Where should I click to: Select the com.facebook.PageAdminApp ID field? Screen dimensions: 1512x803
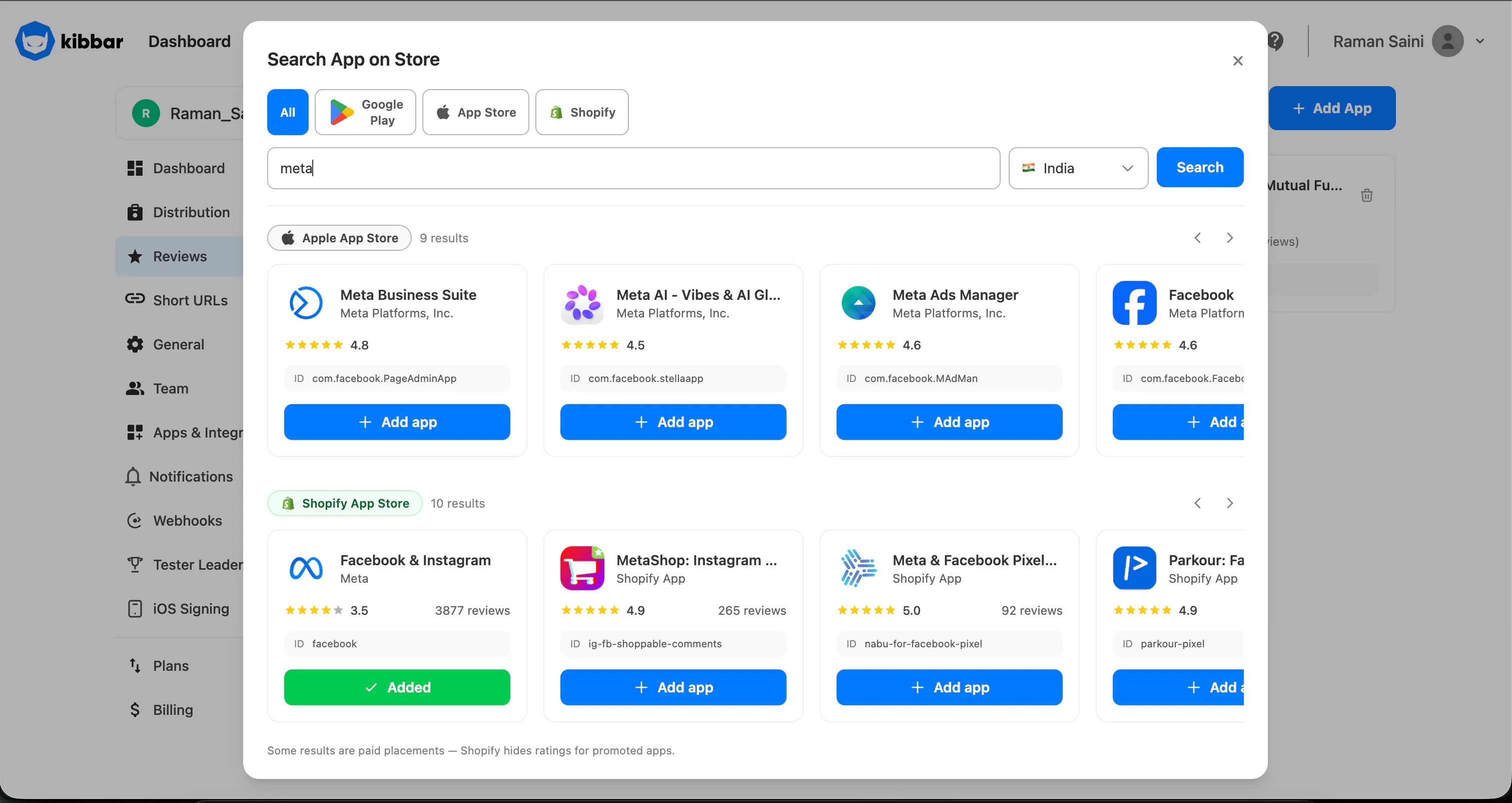[397, 378]
